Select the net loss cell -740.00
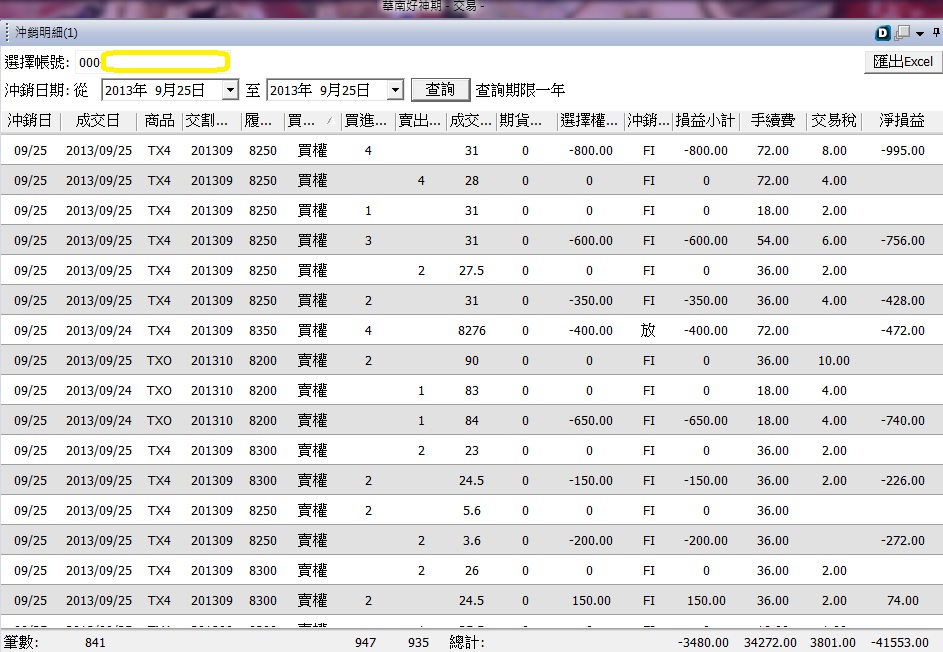This screenshot has height=652, width=943. coord(903,420)
